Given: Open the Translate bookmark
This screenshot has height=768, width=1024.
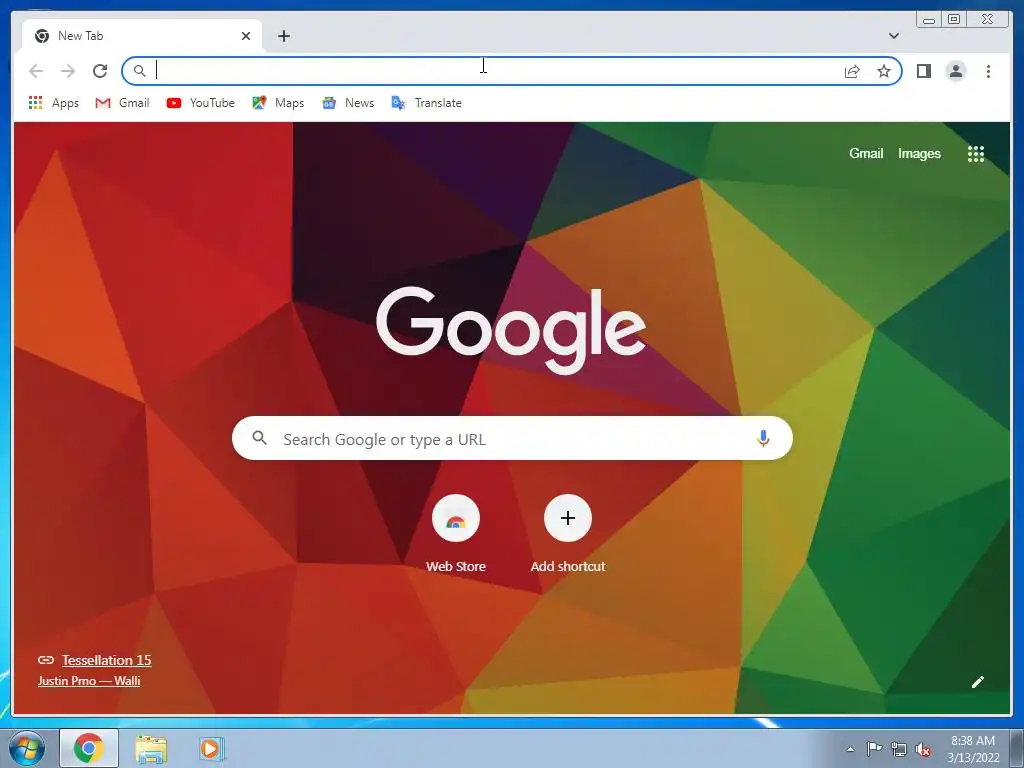Looking at the screenshot, I should tap(426, 103).
